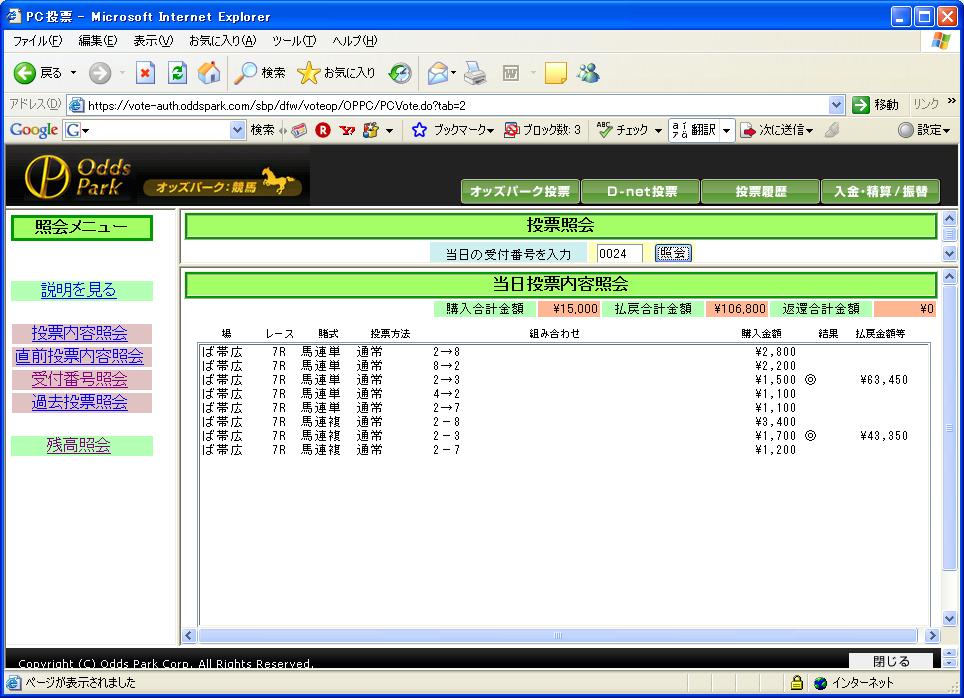Viewport: 964px width, 698px height.
Task: Open the ツール(T) menu
Action: point(294,41)
